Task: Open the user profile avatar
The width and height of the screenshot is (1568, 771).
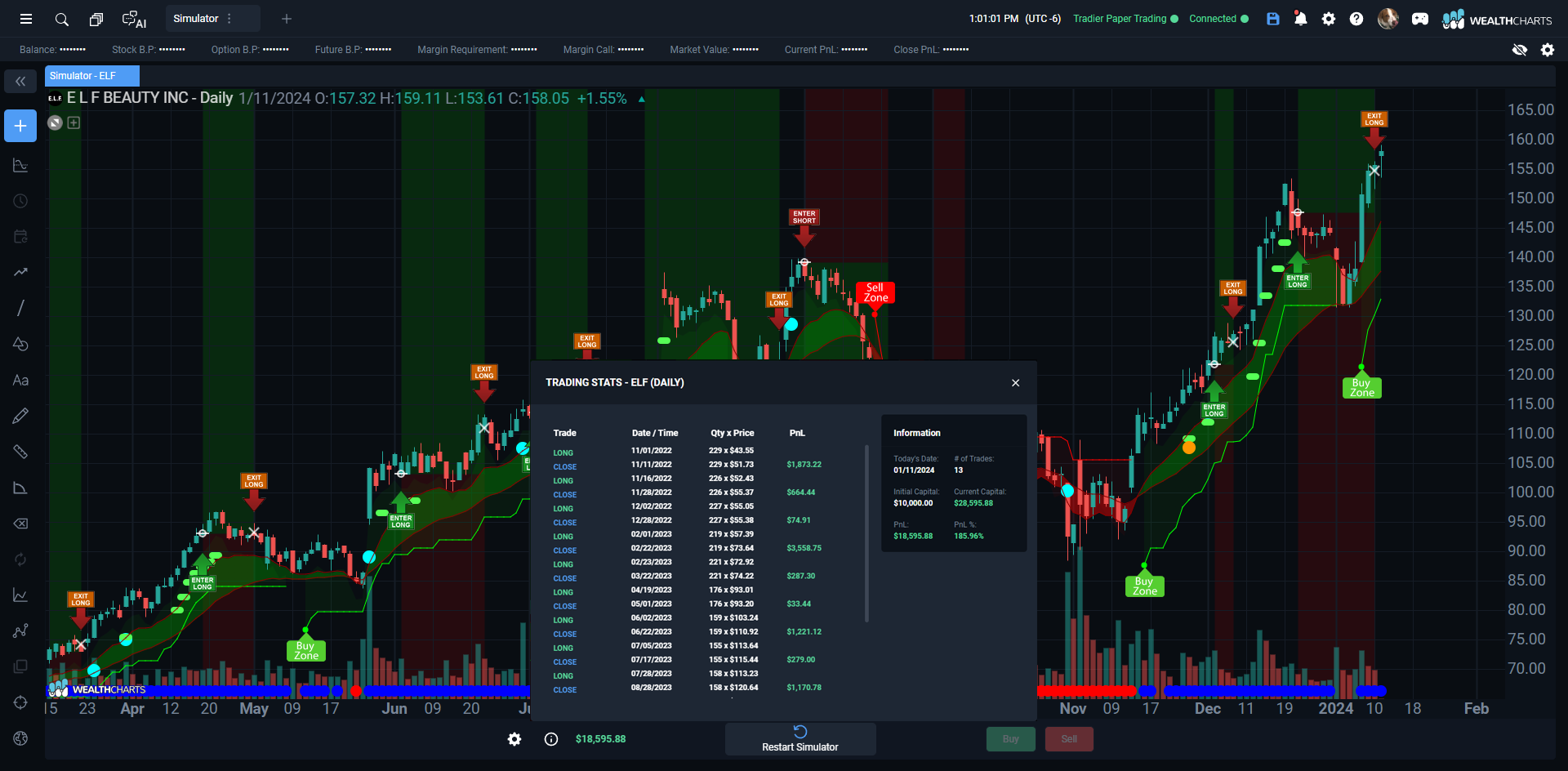Action: click(1388, 19)
